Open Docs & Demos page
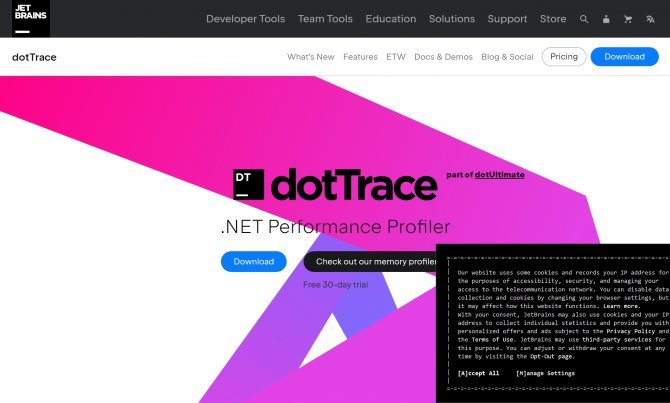 (443, 57)
